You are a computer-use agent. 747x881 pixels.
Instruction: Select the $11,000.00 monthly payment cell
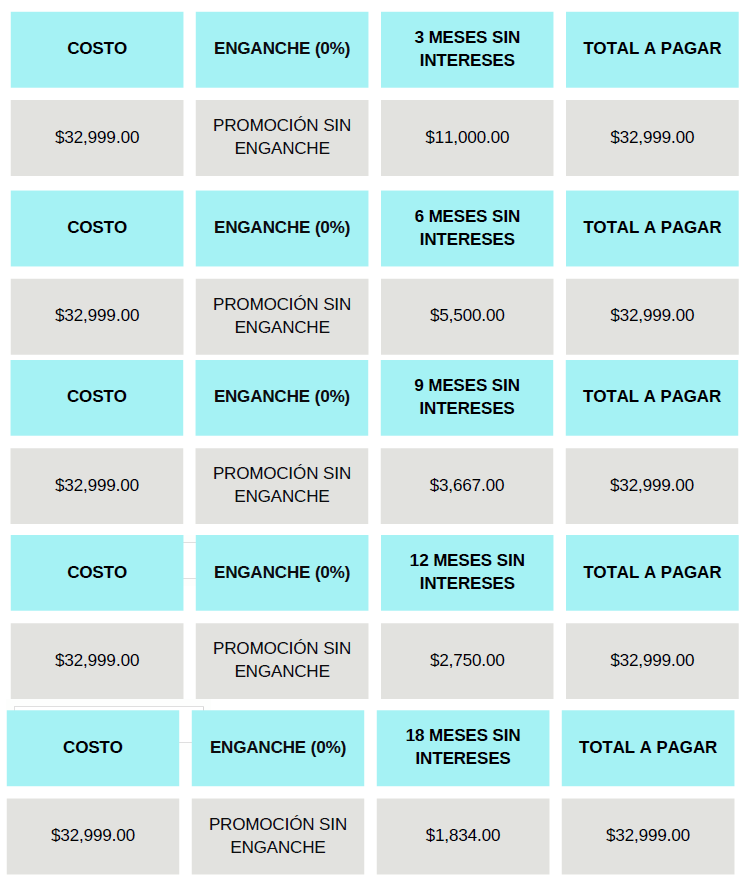(x=467, y=138)
